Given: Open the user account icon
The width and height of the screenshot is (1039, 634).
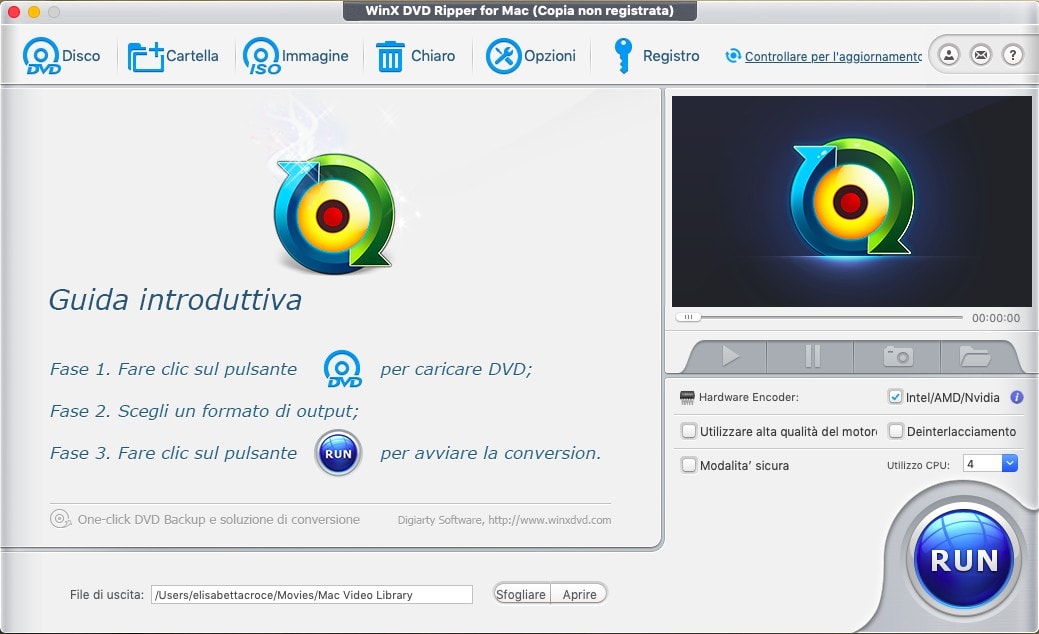Looking at the screenshot, I should tap(949, 55).
